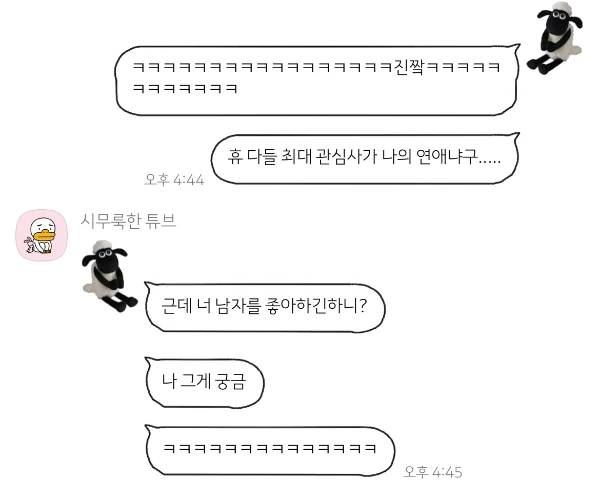The height and width of the screenshot is (501, 600).
Task: Click the 오후 4:45 timestamp
Action: click(x=433, y=472)
